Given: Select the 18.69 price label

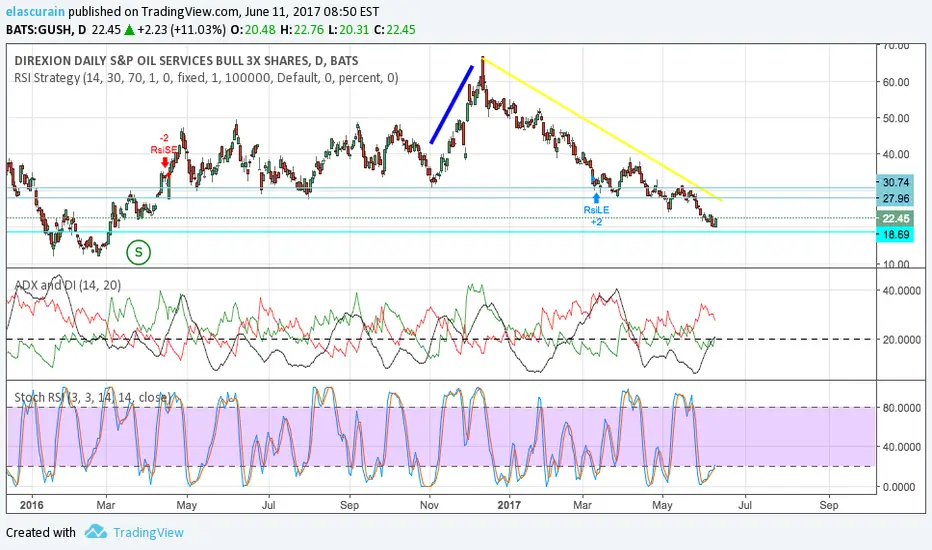Looking at the screenshot, I should click(x=895, y=234).
